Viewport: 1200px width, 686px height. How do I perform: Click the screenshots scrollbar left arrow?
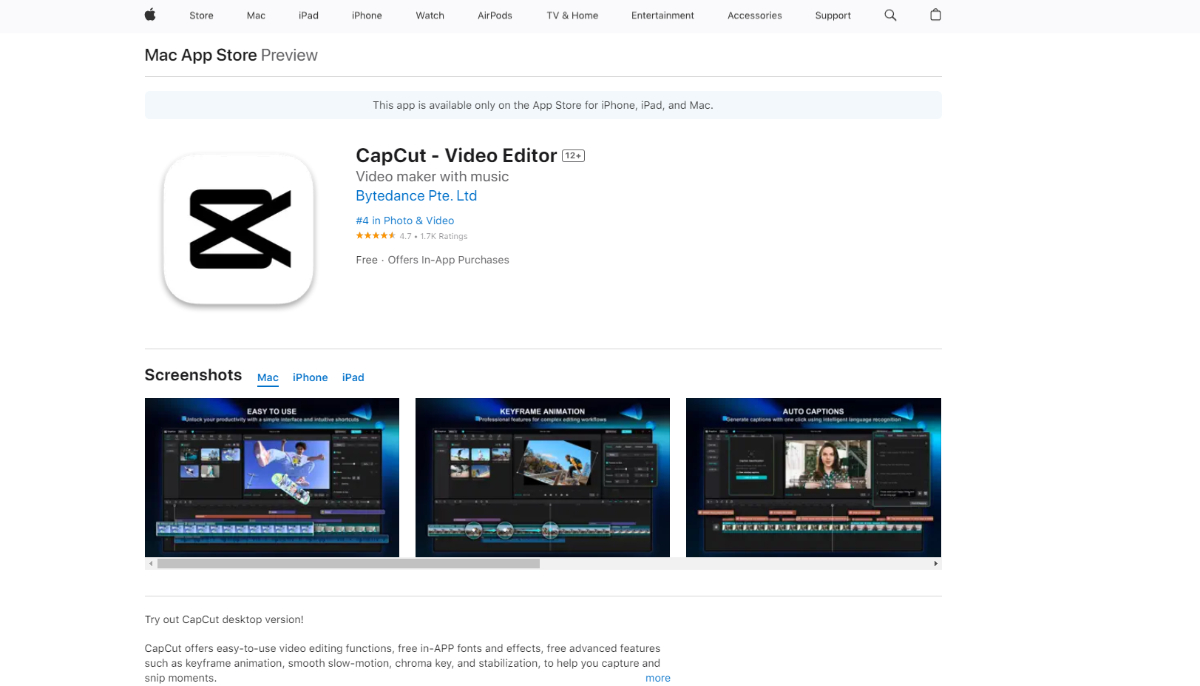pyautogui.click(x=151, y=564)
